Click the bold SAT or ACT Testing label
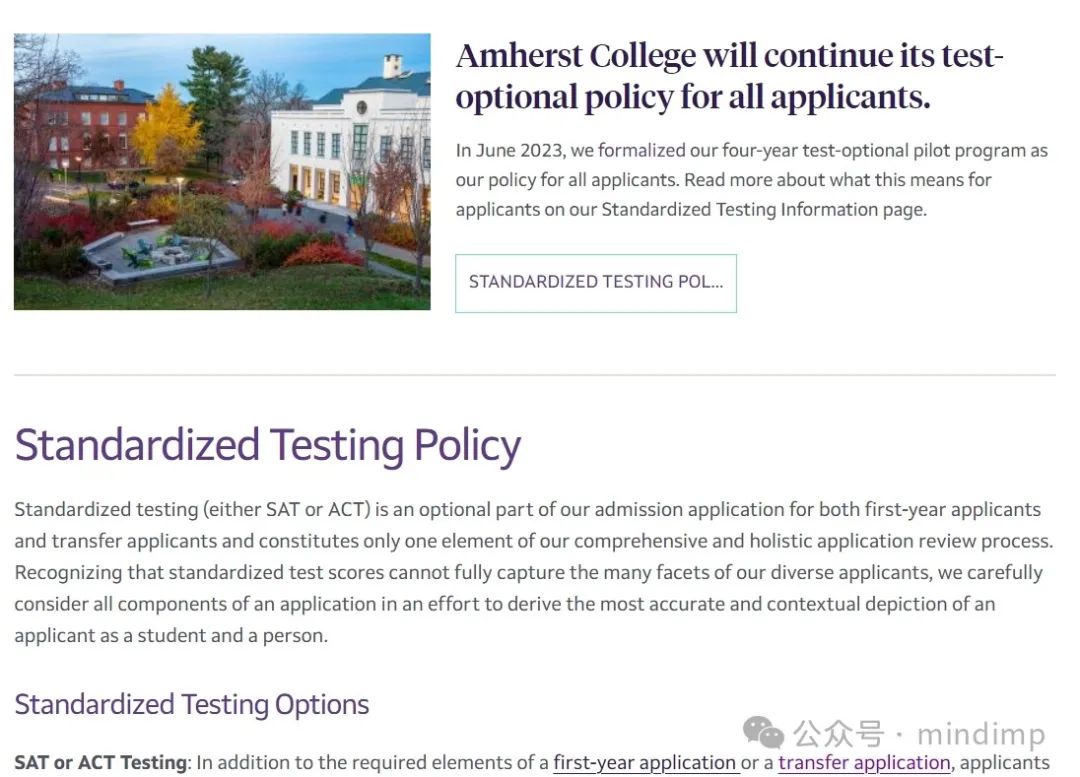Image resolution: width=1080 pixels, height=777 pixels. pyautogui.click(x=101, y=763)
